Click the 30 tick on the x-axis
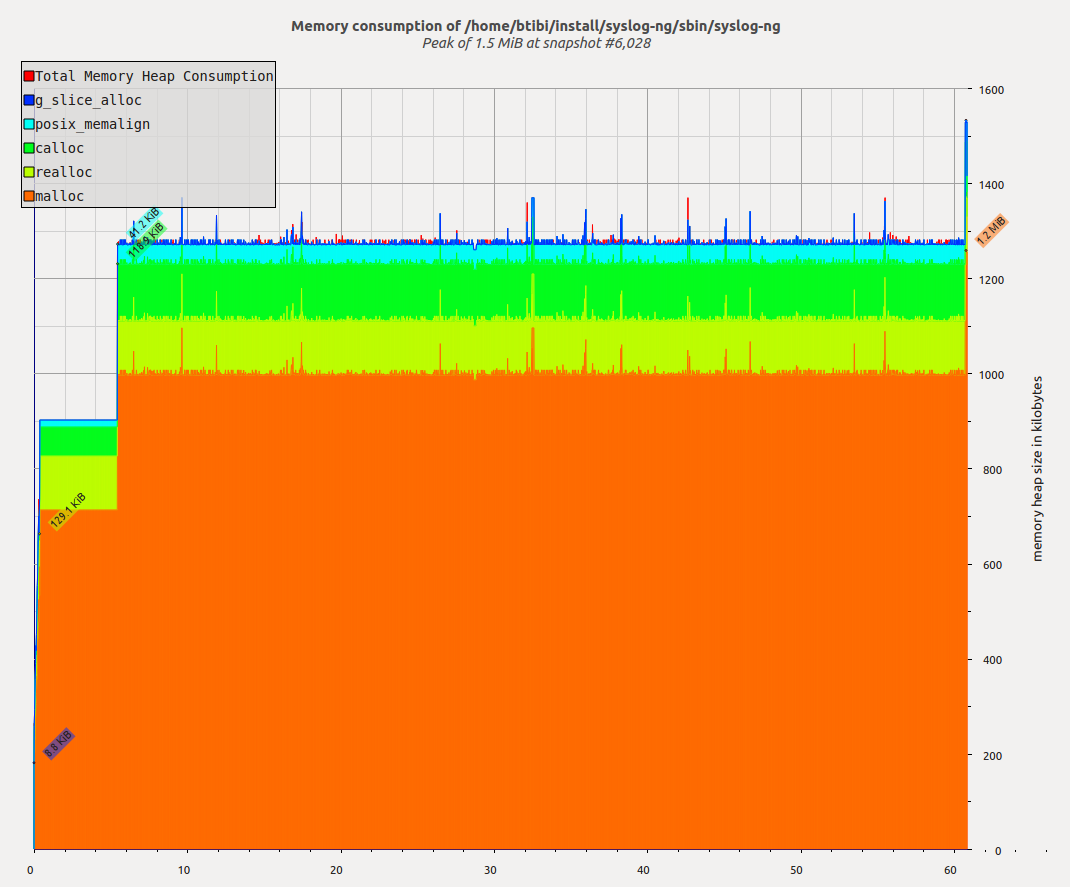This screenshot has width=1070, height=887. pos(490,870)
